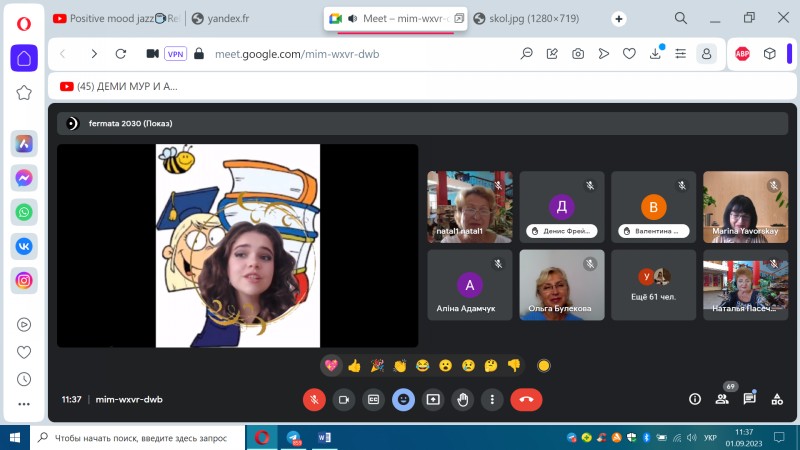
Task: Open meeting details info icon
Action: pos(695,399)
